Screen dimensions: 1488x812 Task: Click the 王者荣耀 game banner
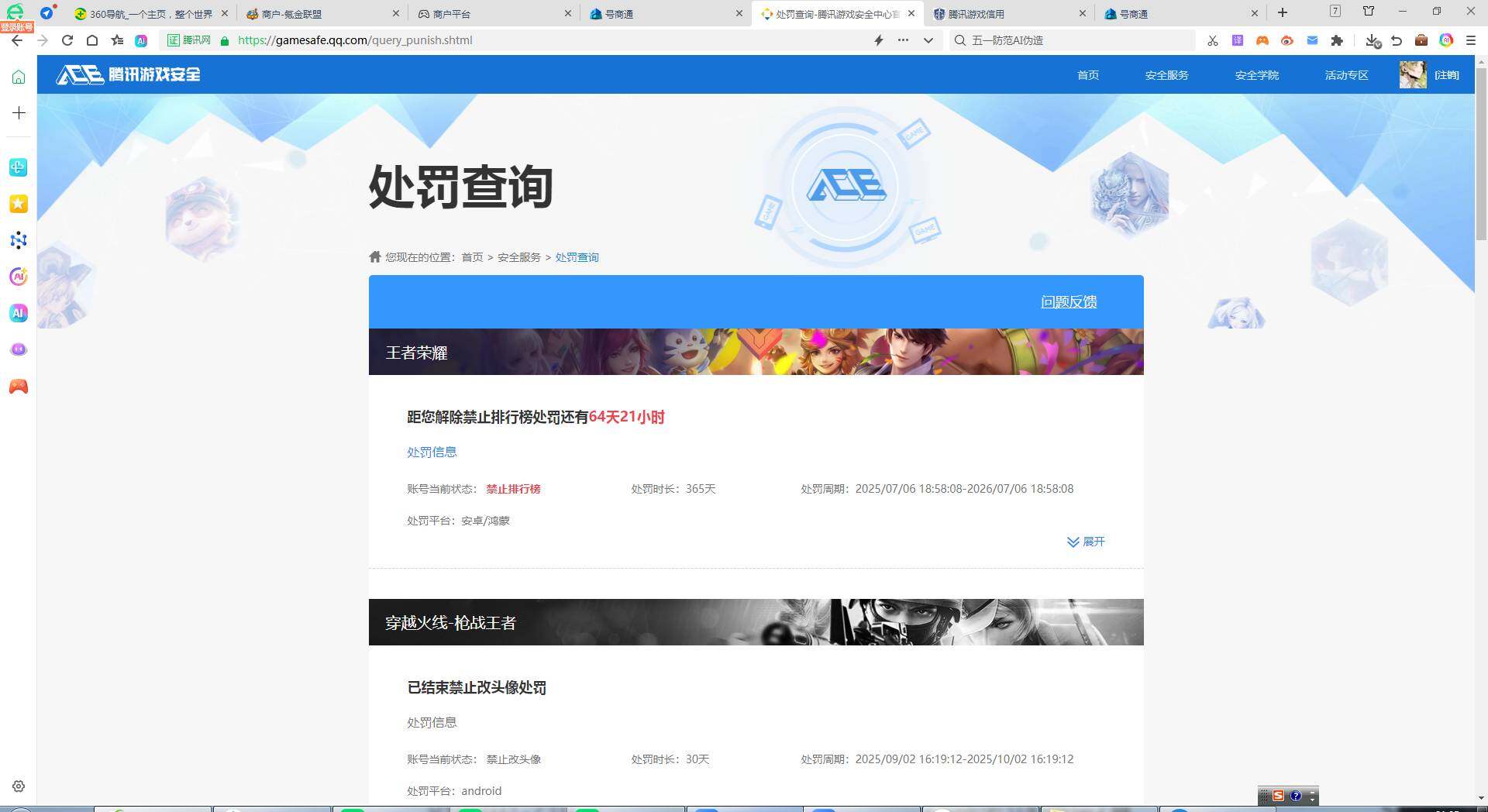click(756, 352)
